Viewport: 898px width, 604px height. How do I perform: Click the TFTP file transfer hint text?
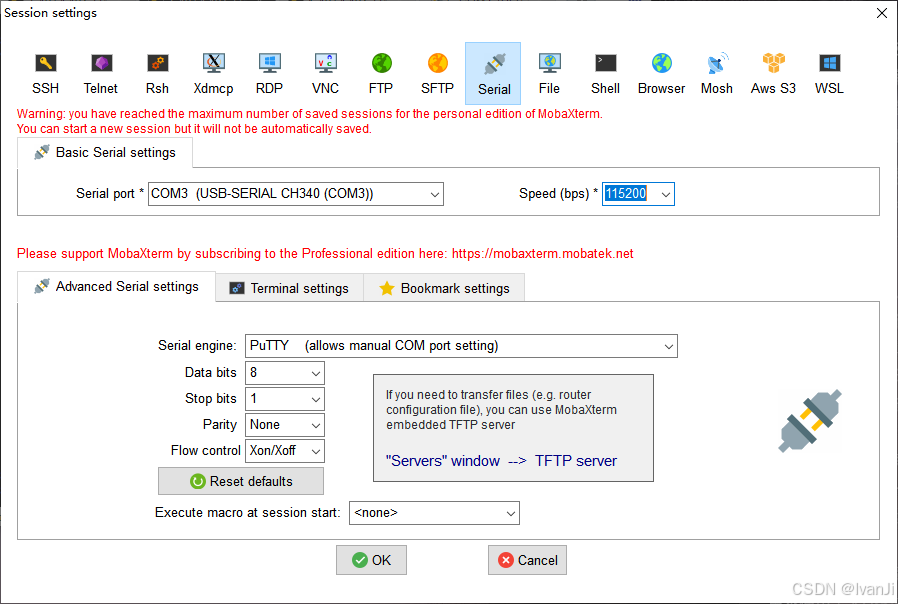(501, 410)
